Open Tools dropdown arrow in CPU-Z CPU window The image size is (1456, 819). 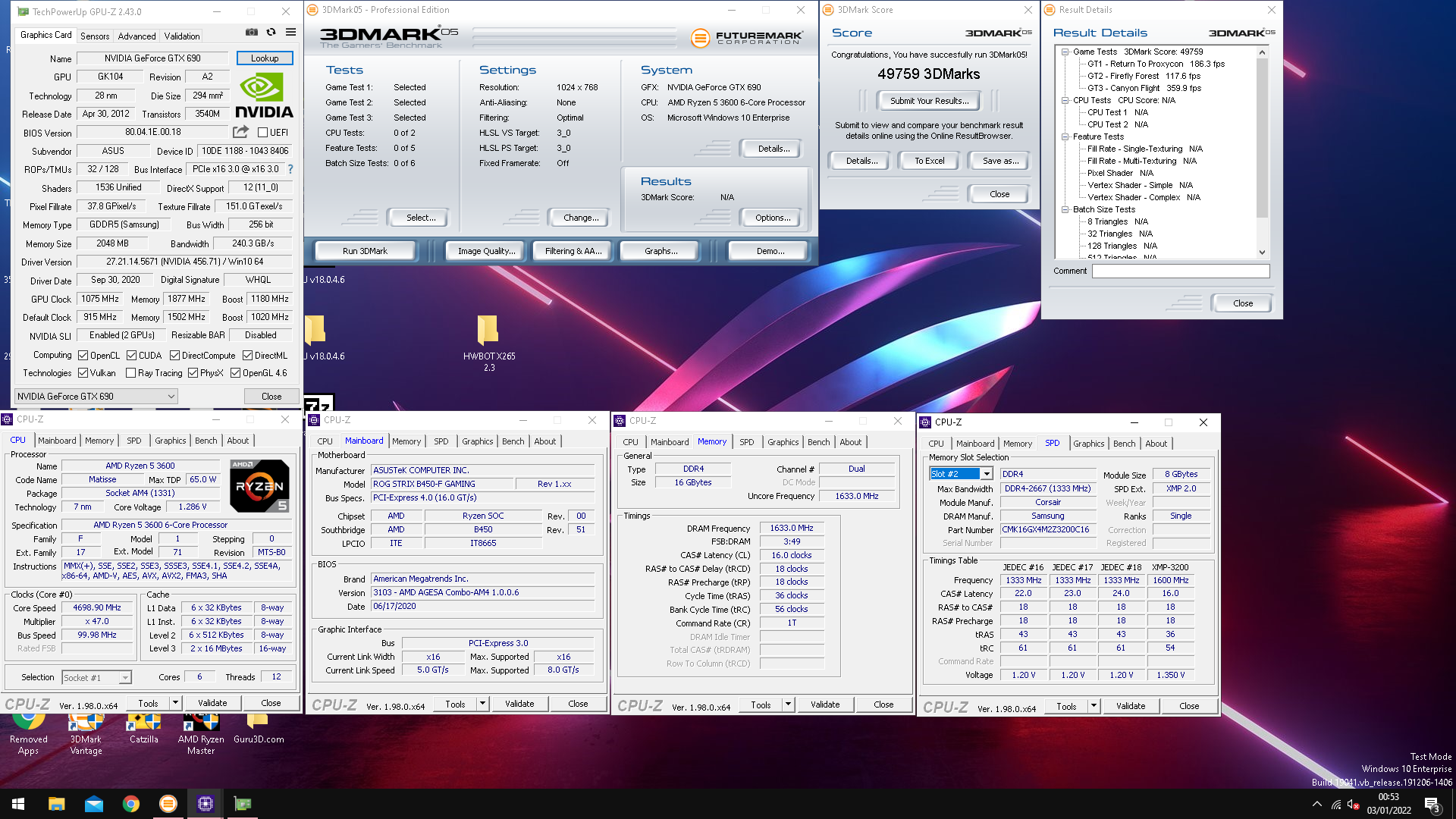(x=175, y=703)
